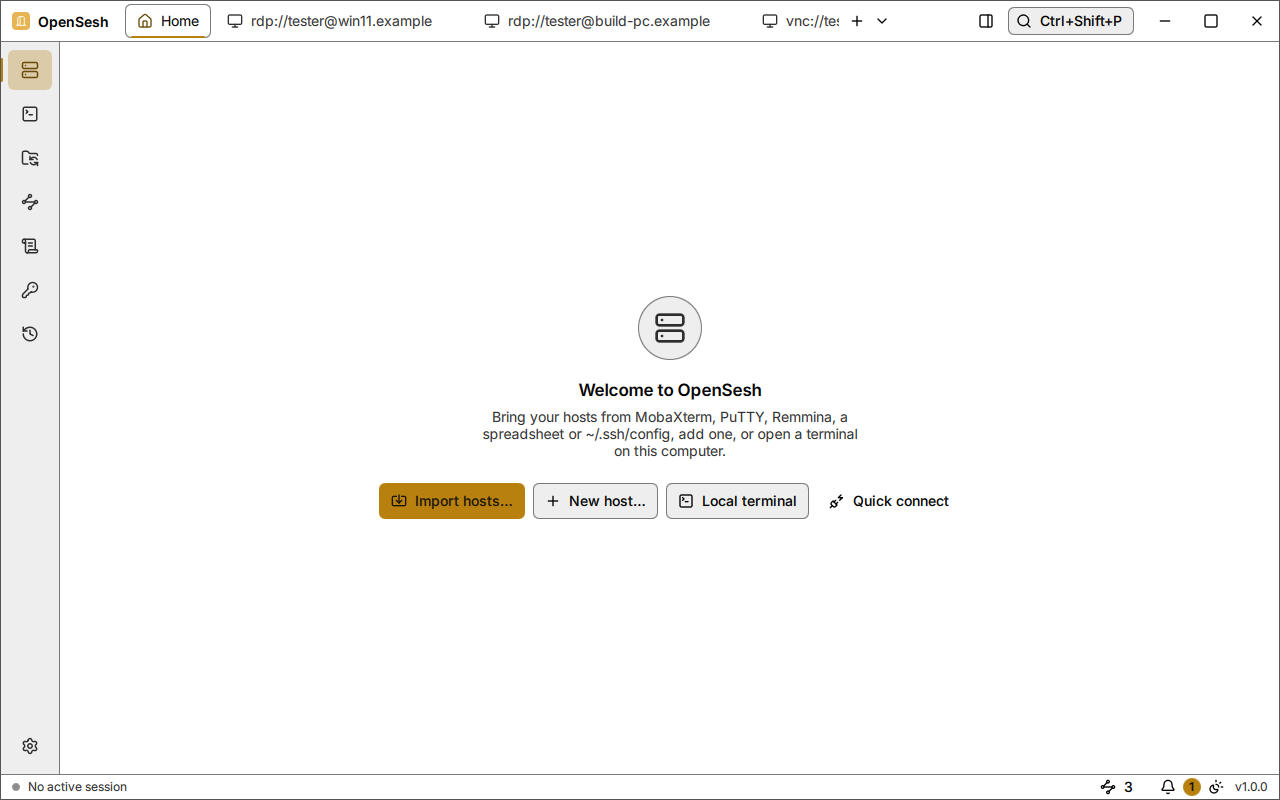Click Import hosts... button
The width and height of the screenshot is (1280, 800).
(x=452, y=501)
